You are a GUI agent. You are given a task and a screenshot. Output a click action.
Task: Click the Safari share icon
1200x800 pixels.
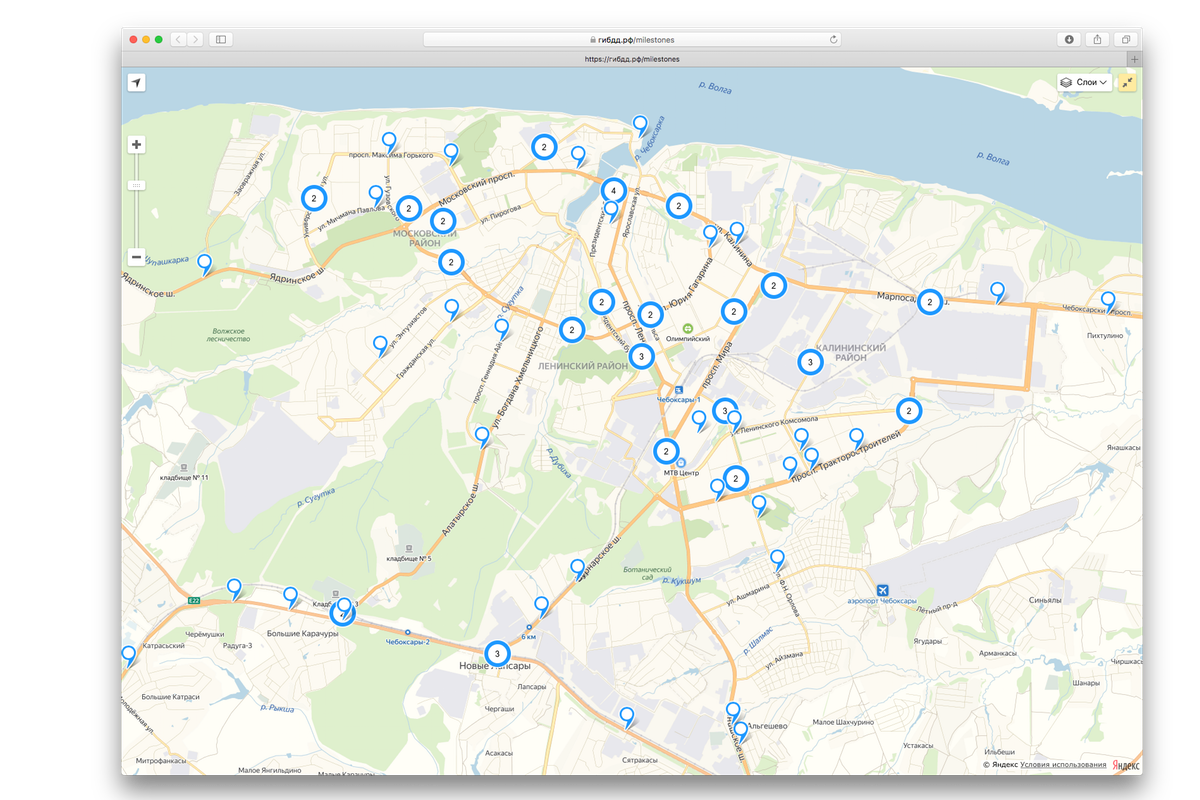(1097, 39)
